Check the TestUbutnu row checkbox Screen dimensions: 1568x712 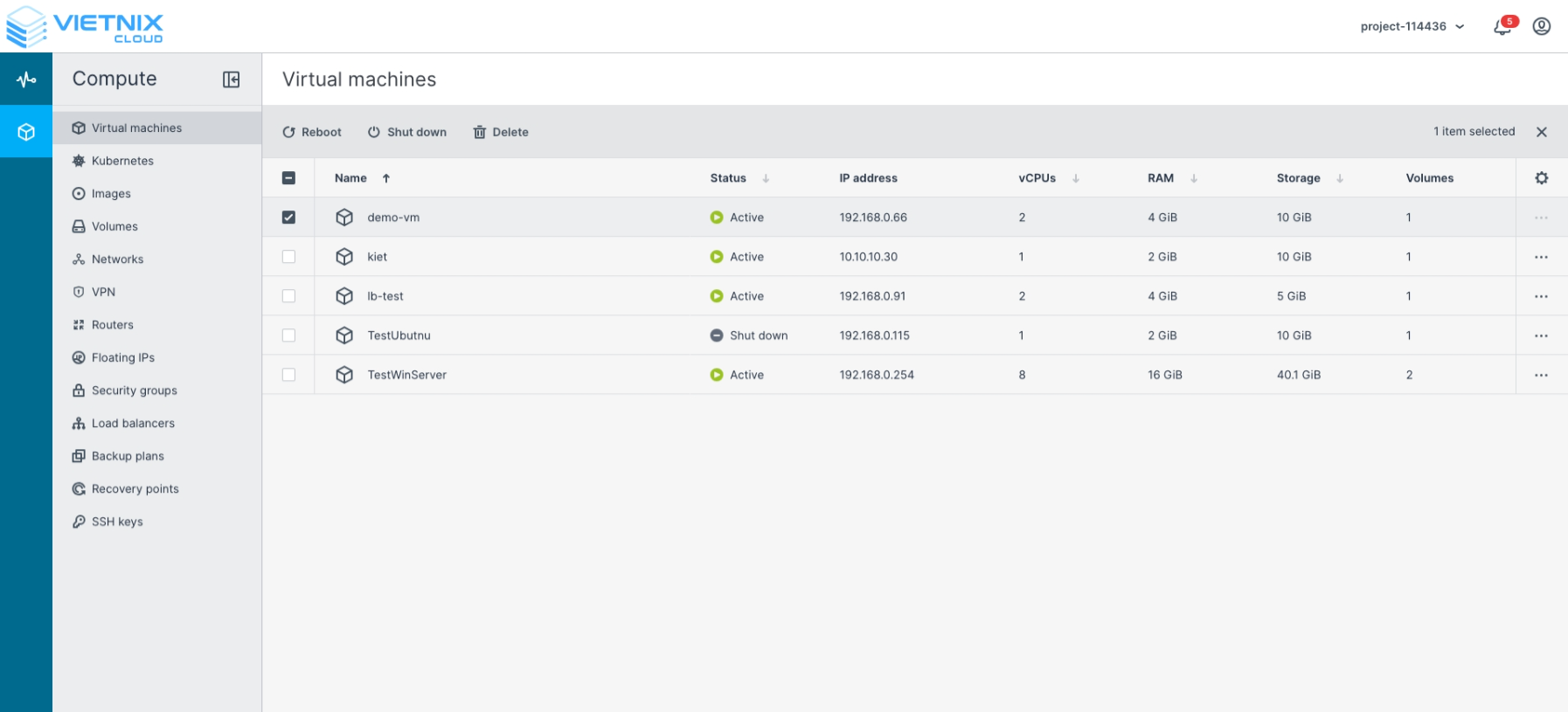[288, 335]
